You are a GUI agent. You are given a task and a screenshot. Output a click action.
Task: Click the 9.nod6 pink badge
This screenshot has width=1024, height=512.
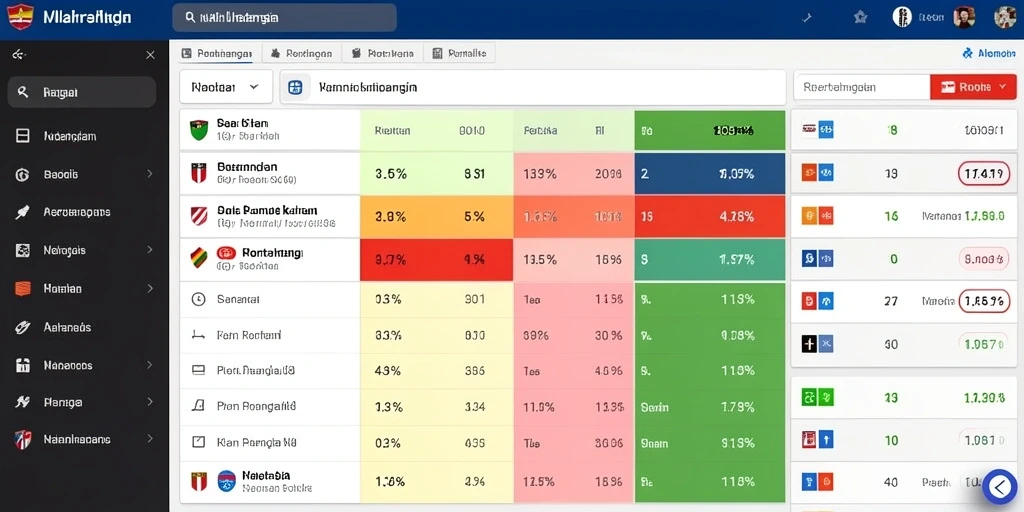[984, 259]
